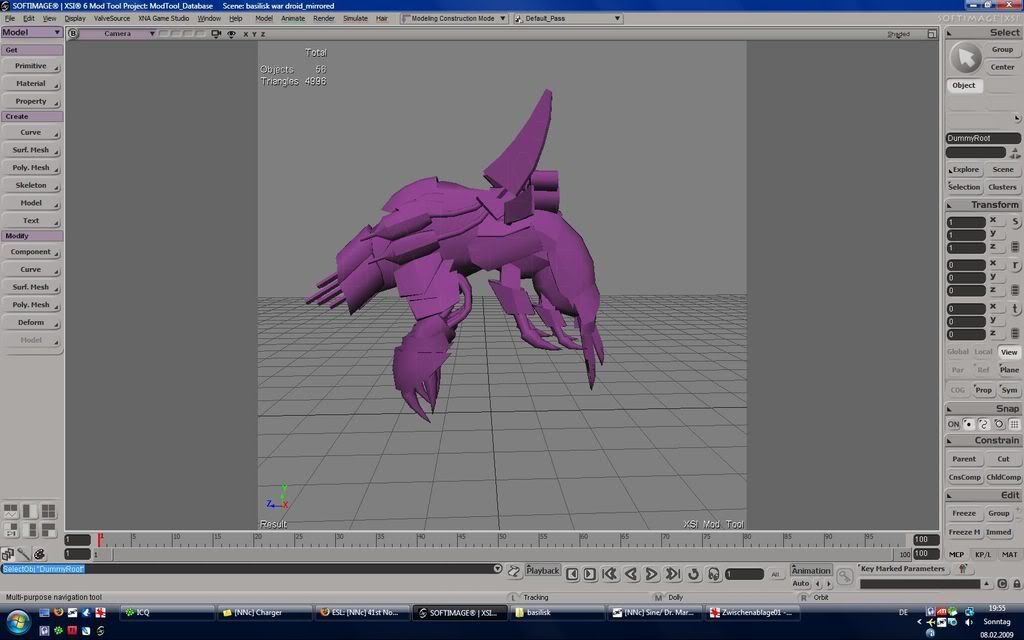Open the paintbrush weight panel icon
The image size is (1024, 640).
point(24,554)
